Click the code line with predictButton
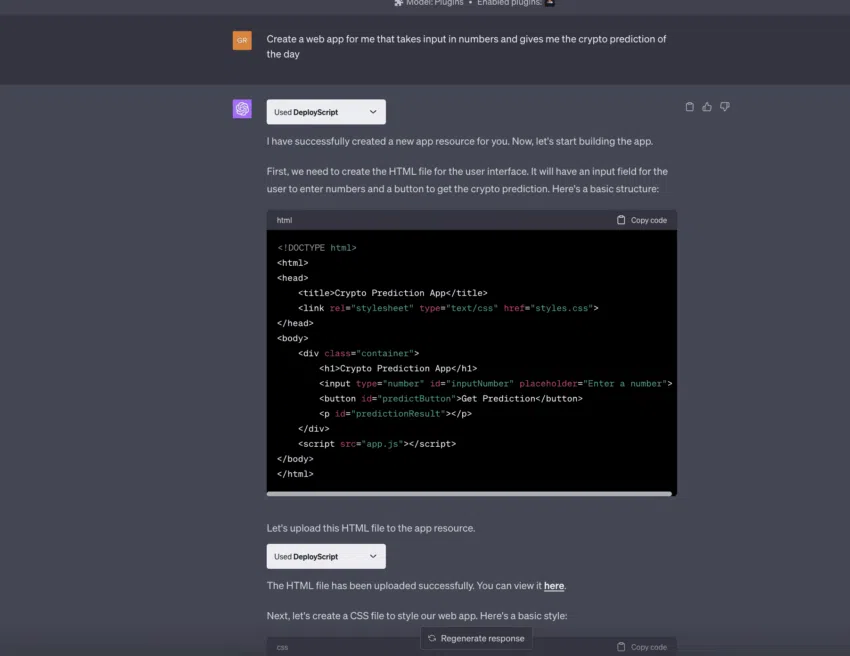This screenshot has height=656, width=850. (450, 398)
